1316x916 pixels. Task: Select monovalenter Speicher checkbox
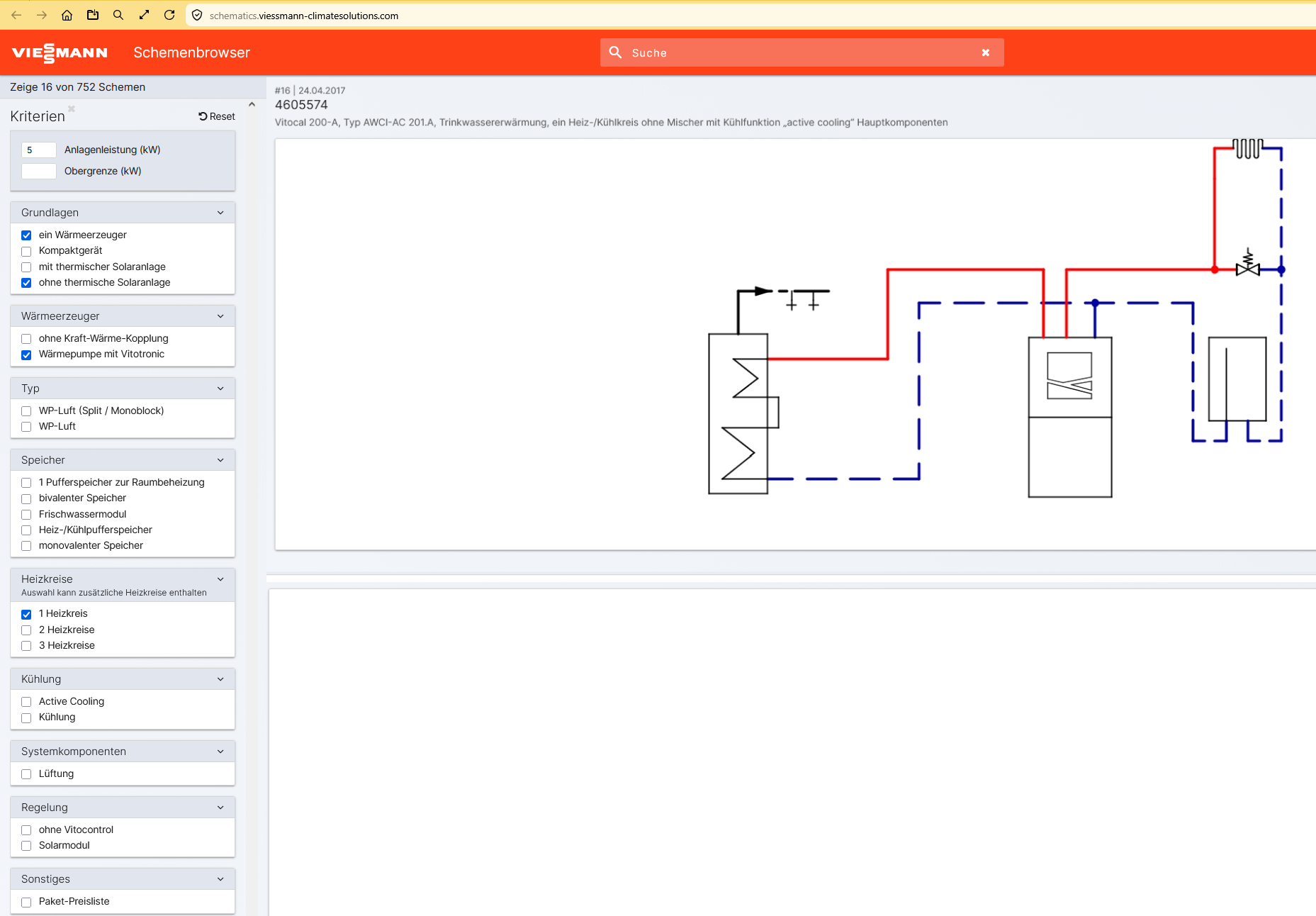(x=26, y=546)
